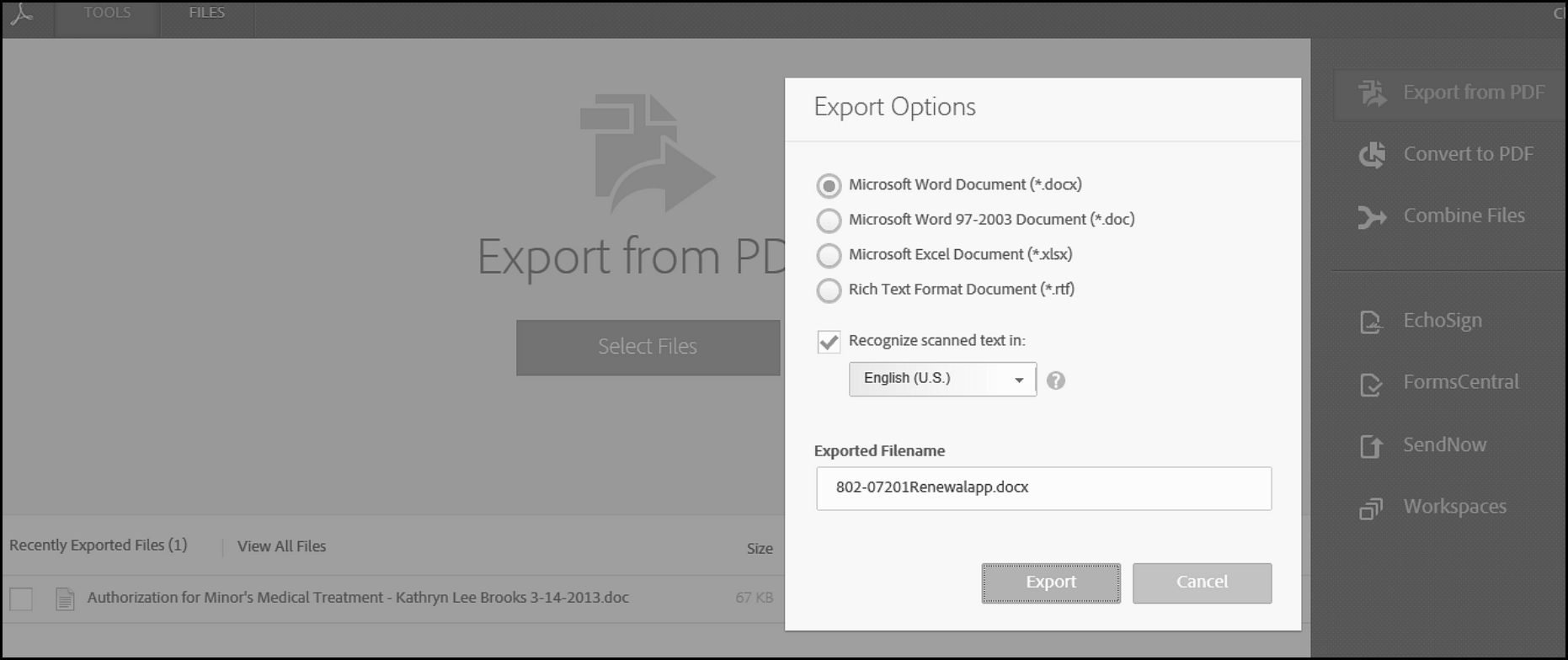Open the View All Files link
The height and width of the screenshot is (660, 1568).
click(x=281, y=546)
